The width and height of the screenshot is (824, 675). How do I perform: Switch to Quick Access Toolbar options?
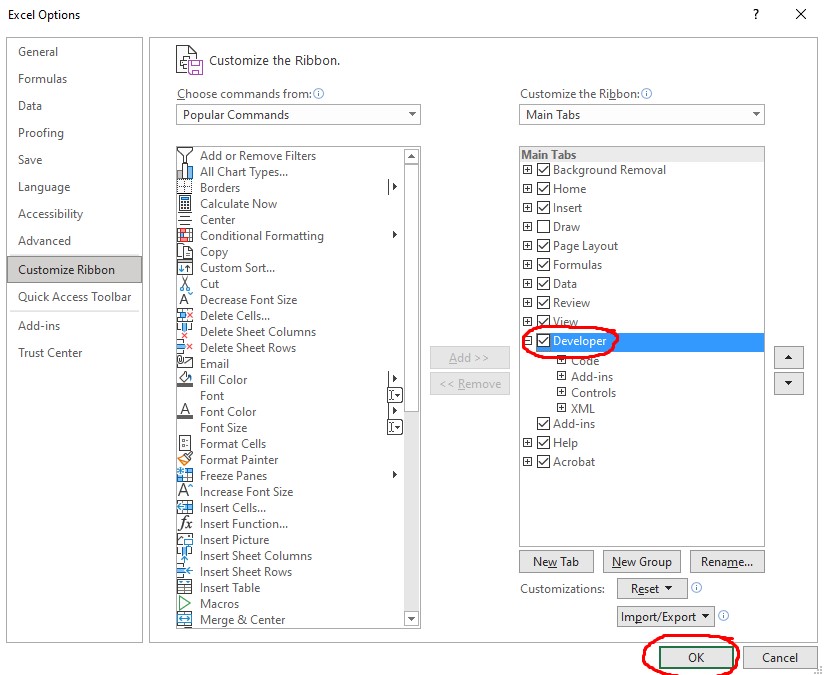(x=75, y=297)
